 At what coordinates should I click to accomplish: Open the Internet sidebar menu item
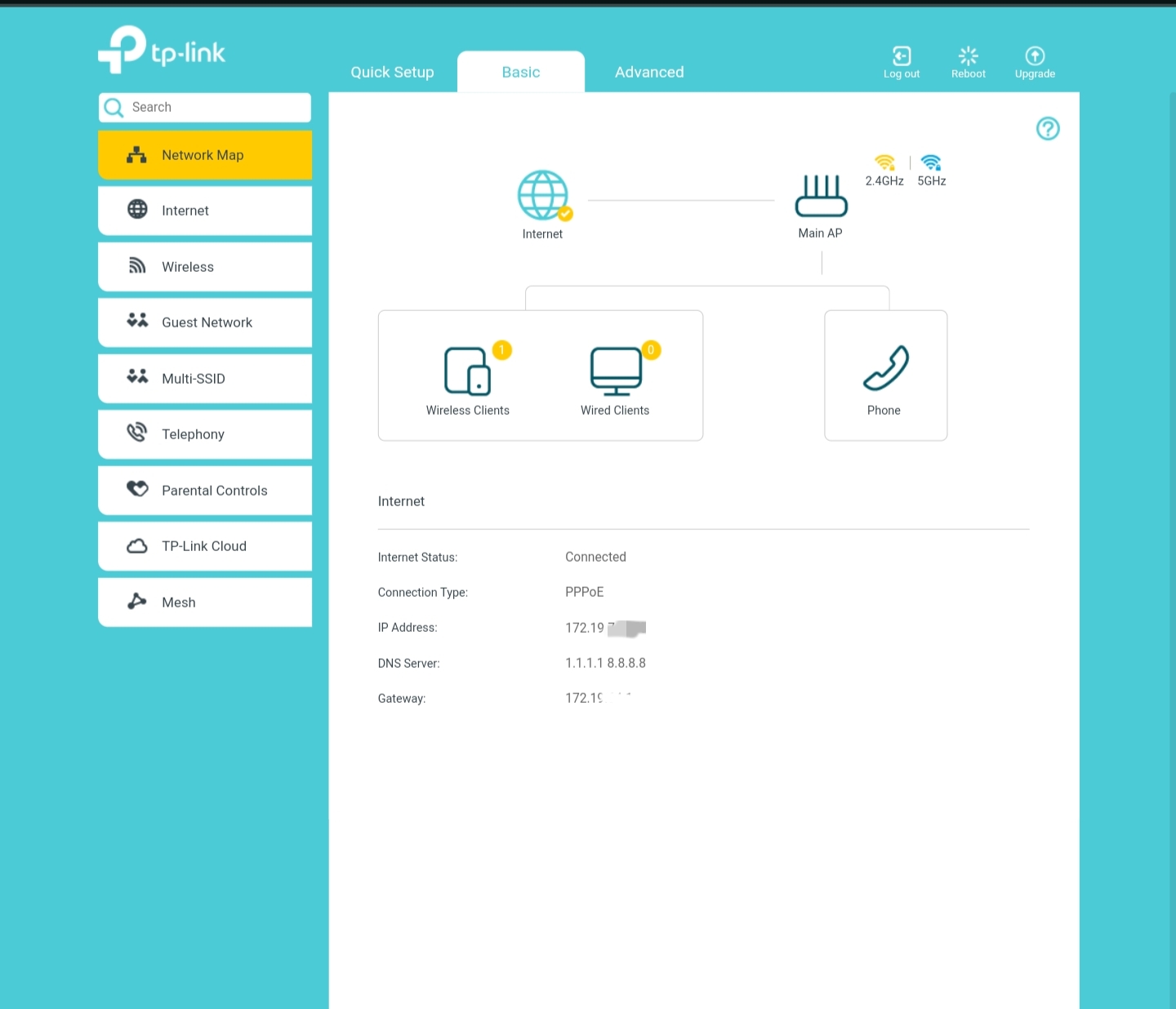(x=205, y=211)
